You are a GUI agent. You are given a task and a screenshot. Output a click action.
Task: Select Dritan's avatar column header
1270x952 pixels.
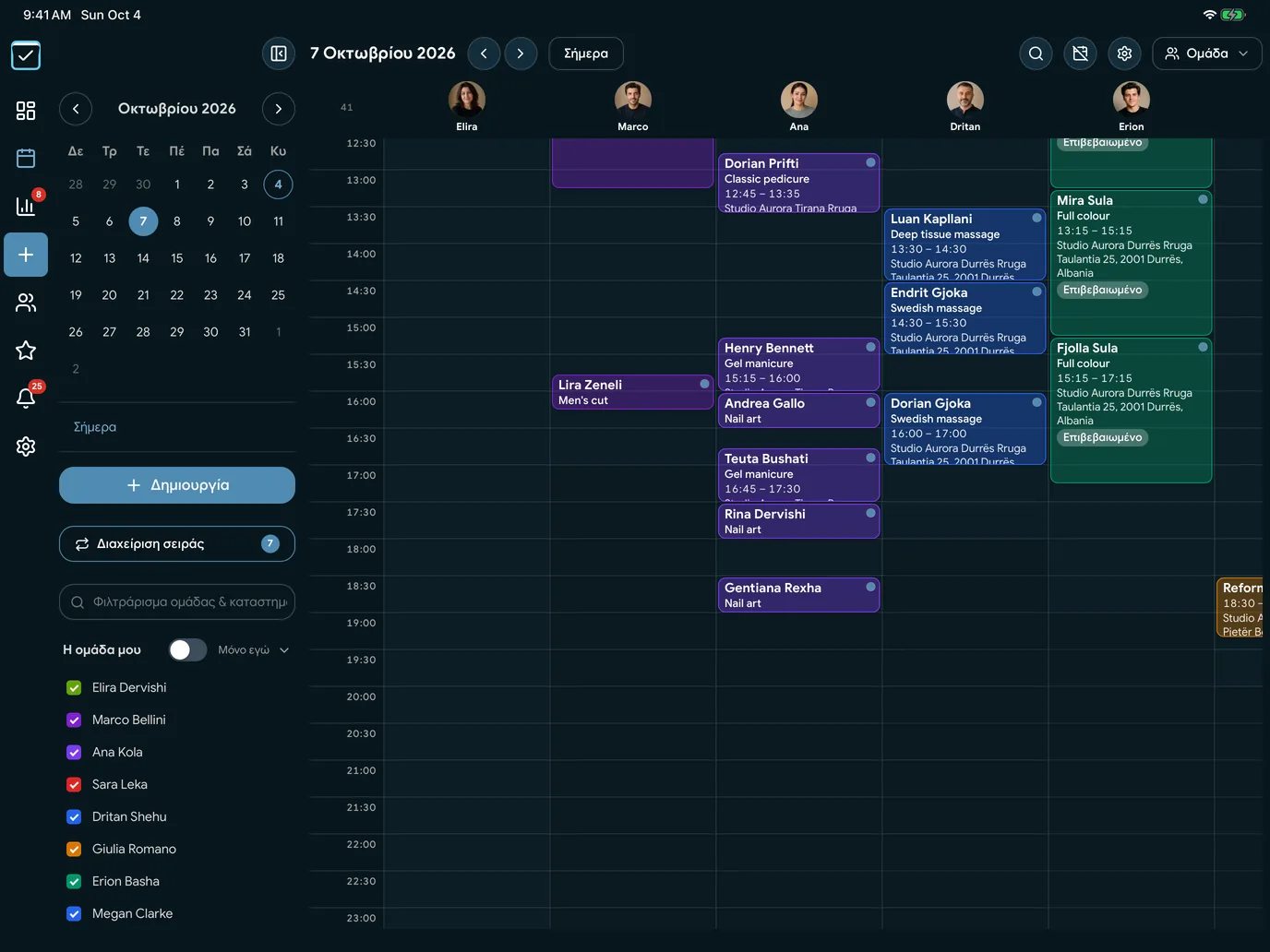965,100
